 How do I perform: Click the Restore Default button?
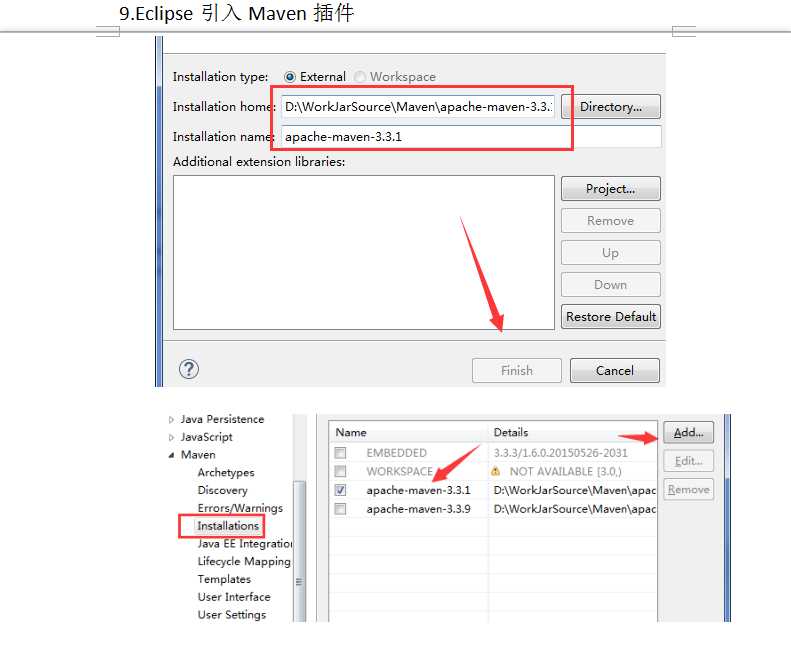[610, 317]
